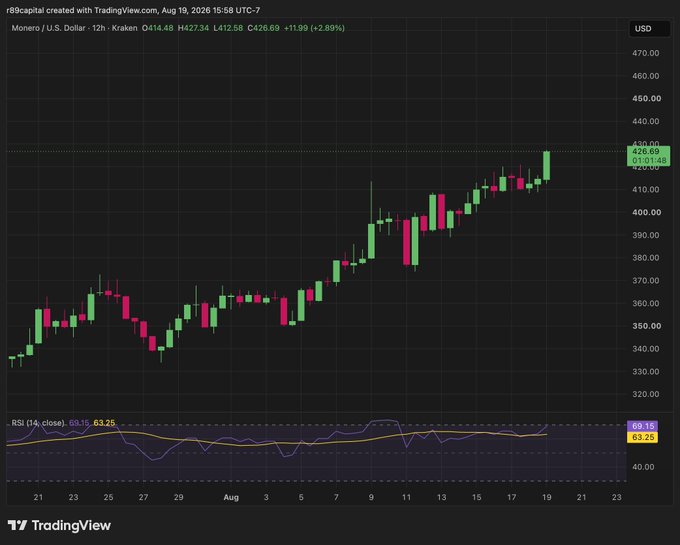Click the 9 date label on time axis
The height and width of the screenshot is (545, 680).
pyautogui.click(x=371, y=497)
